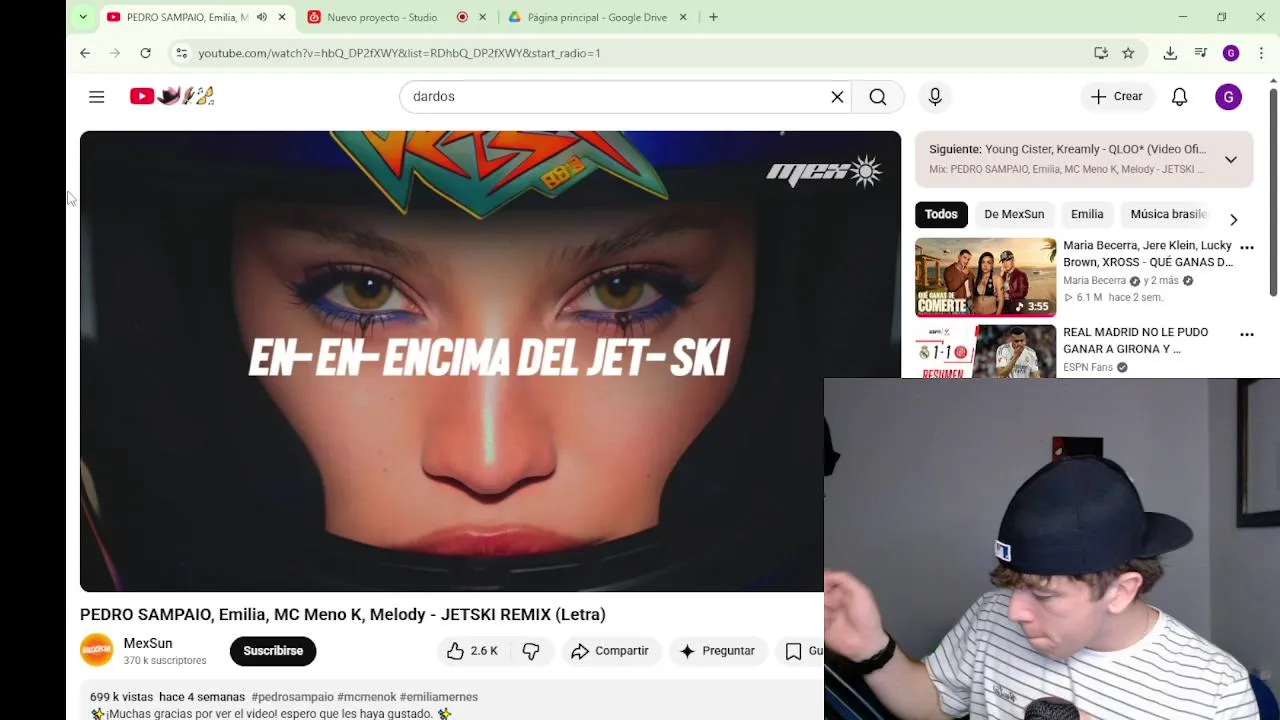Screen dimensions: 1280x720
Task: Open options for Real Madrid video
Action: click(x=1247, y=334)
